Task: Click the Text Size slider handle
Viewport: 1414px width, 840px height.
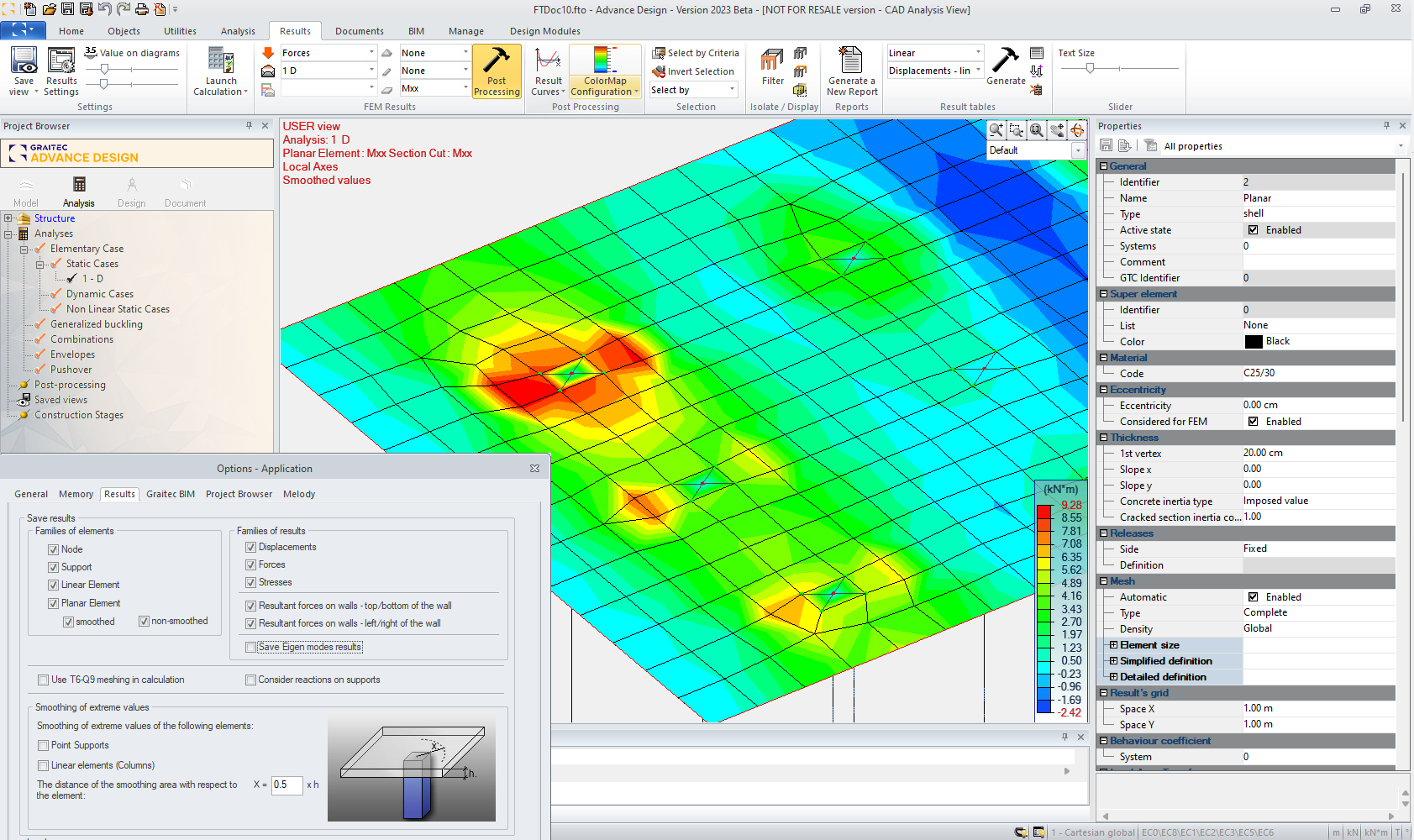Action: coord(1090,69)
